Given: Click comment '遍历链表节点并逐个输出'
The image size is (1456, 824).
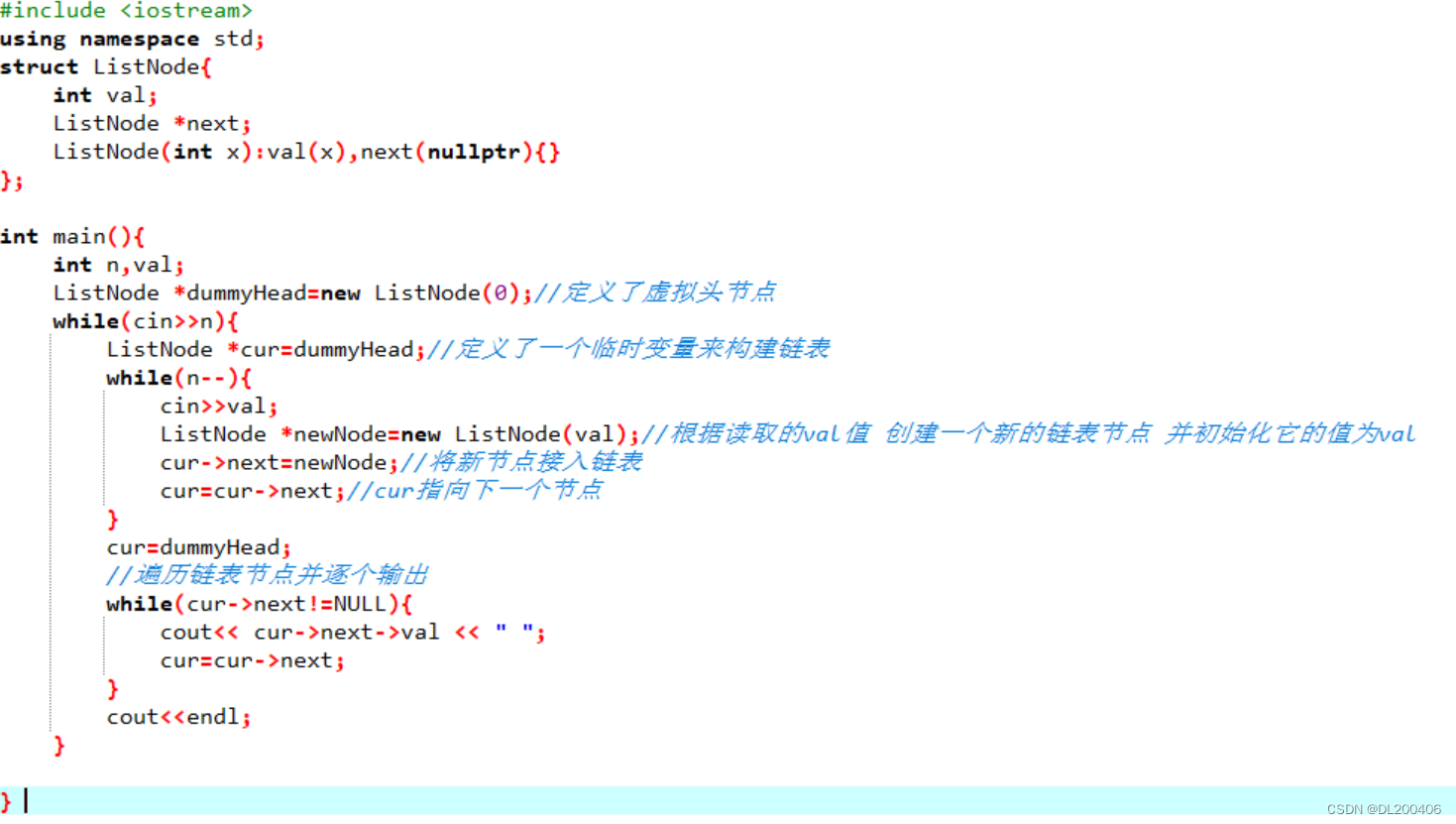Looking at the screenshot, I should (268, 575).
